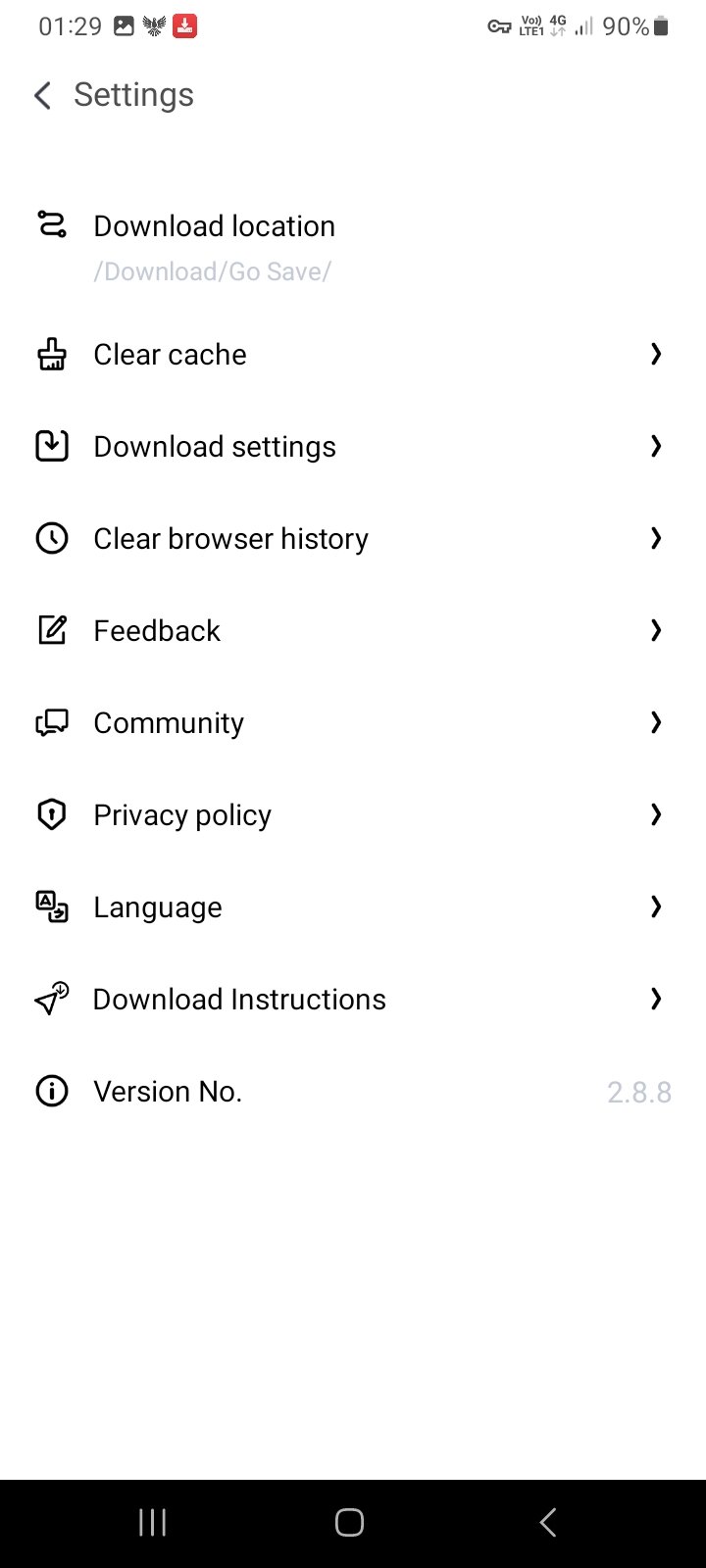Tap the Language translate icon
The height and width of the screenshot is (1568, 706).
pos(51,906)
